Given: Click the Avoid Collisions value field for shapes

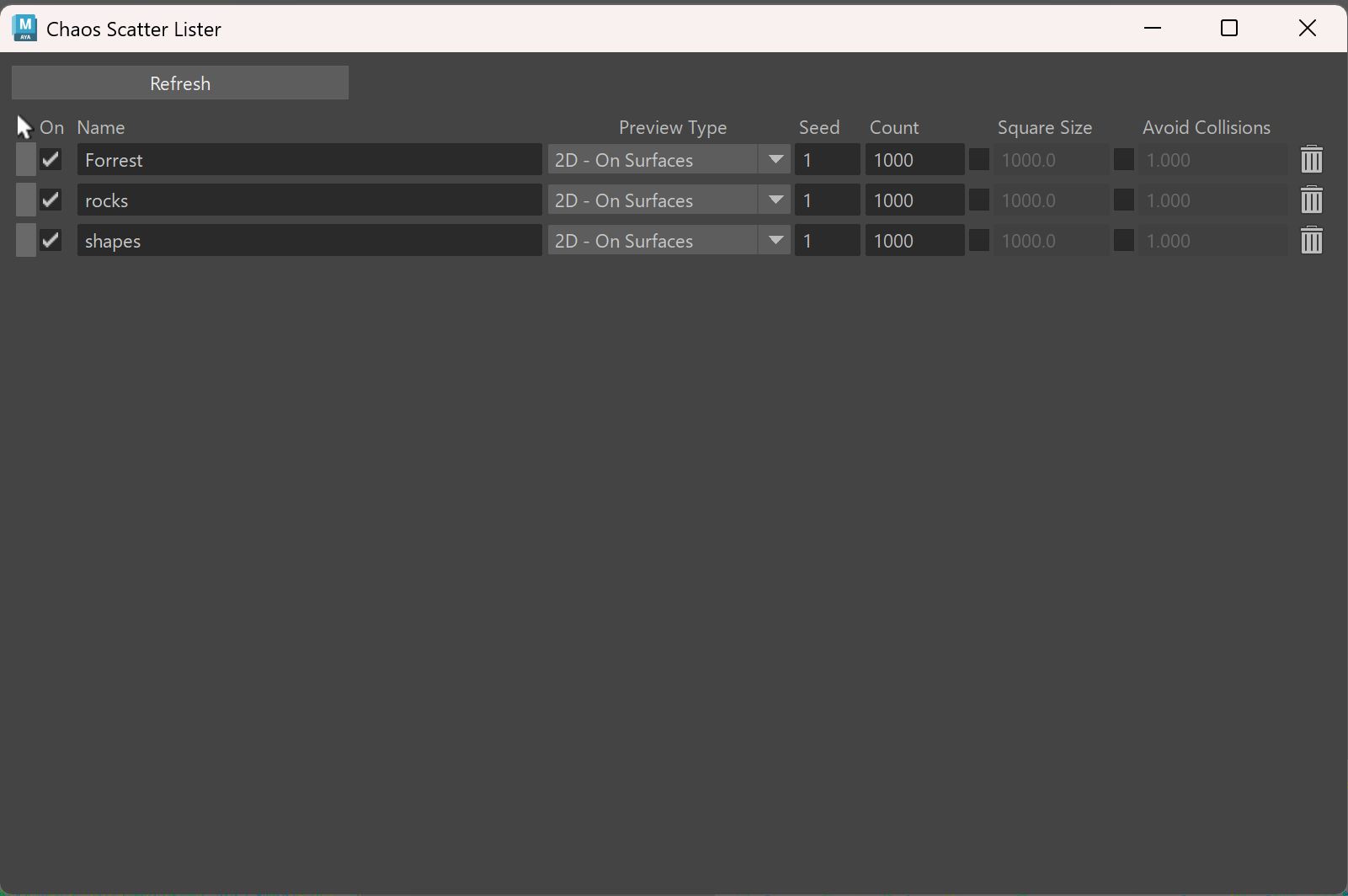Looking at the screenshot, I should [1213, 241].
